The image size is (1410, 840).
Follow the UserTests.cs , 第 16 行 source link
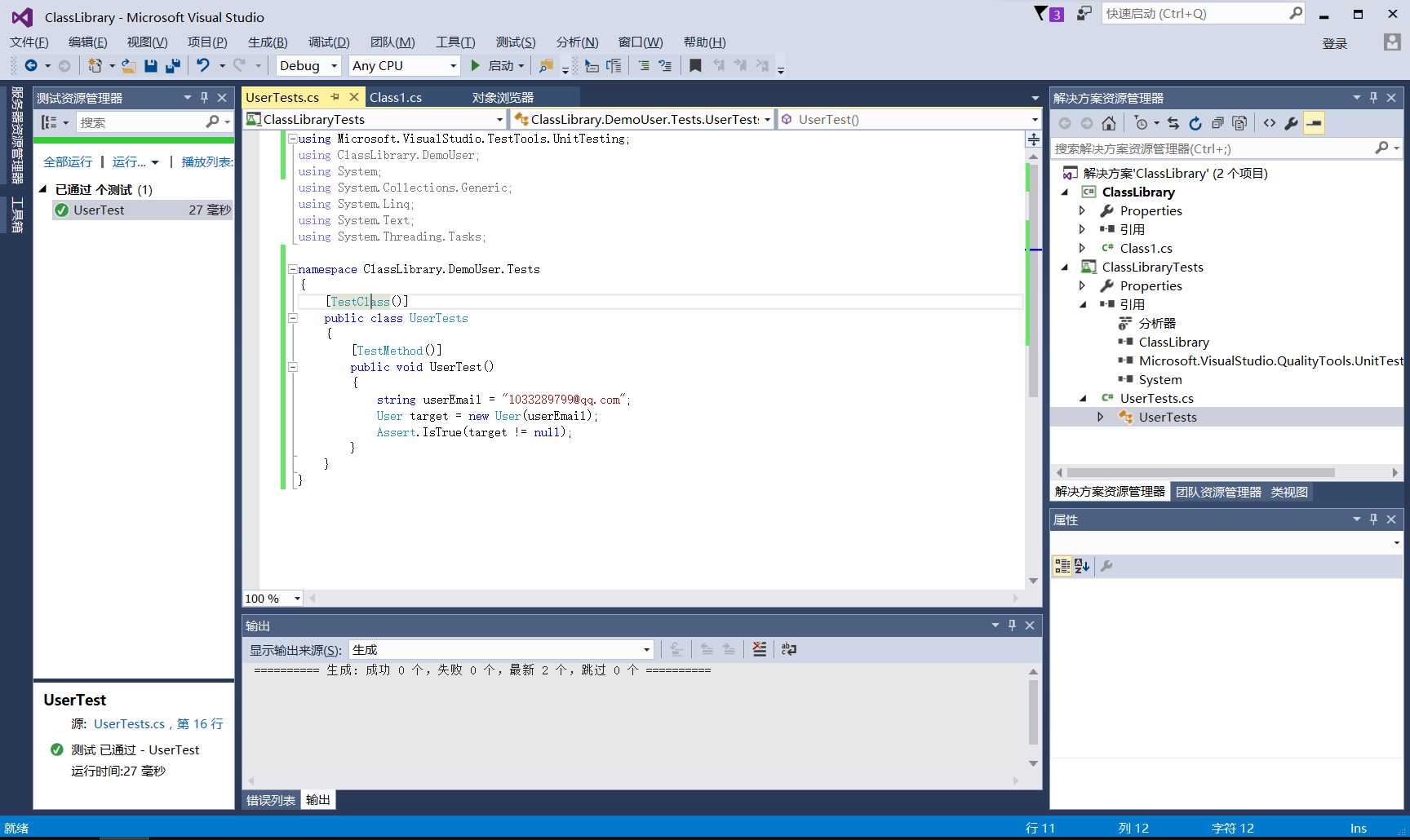158,723
